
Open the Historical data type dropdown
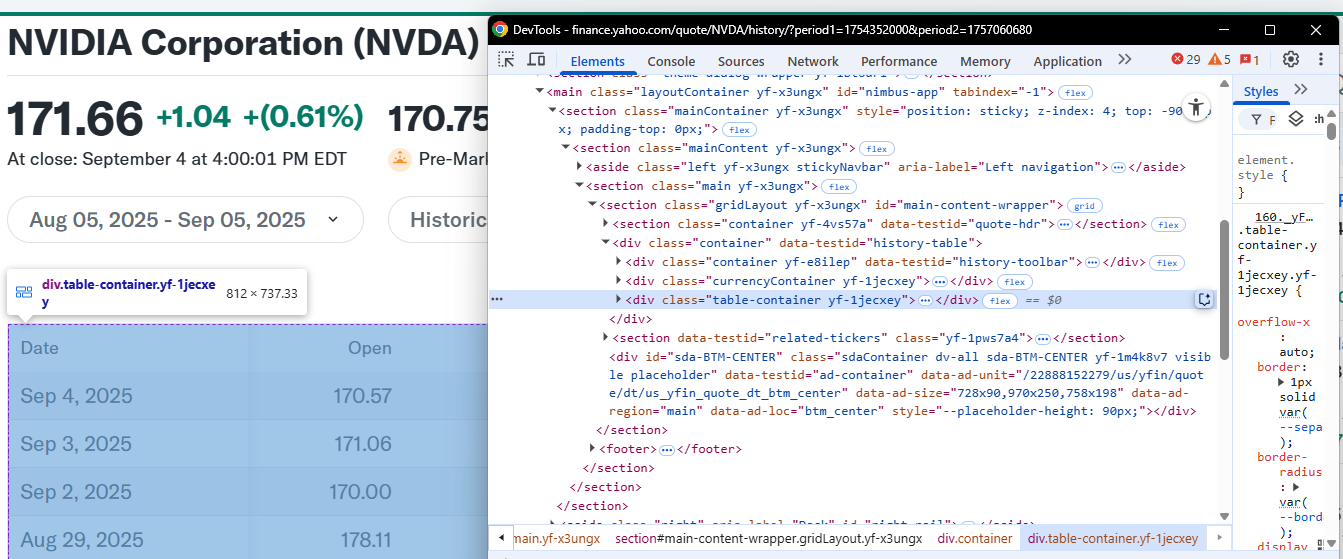(x=438, y=220)
